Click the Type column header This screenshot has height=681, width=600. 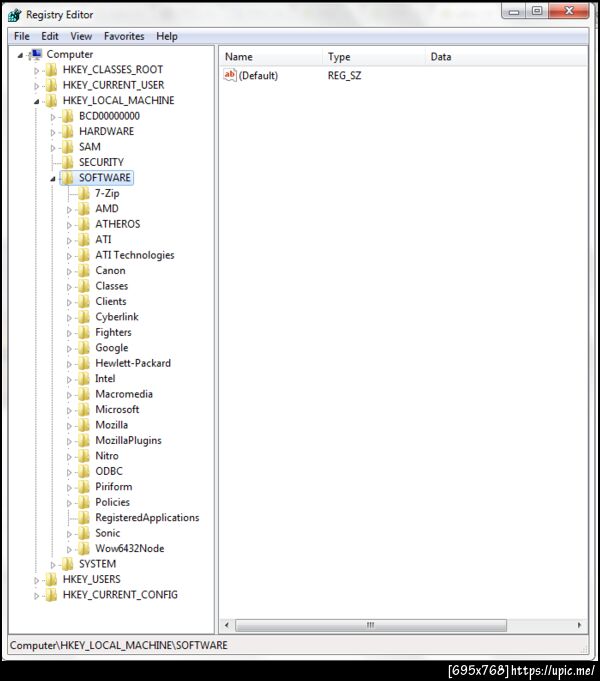375,56
